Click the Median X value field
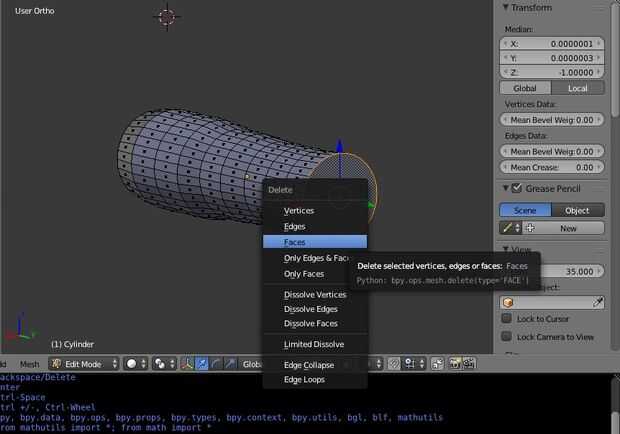 (x=552, y=44)
